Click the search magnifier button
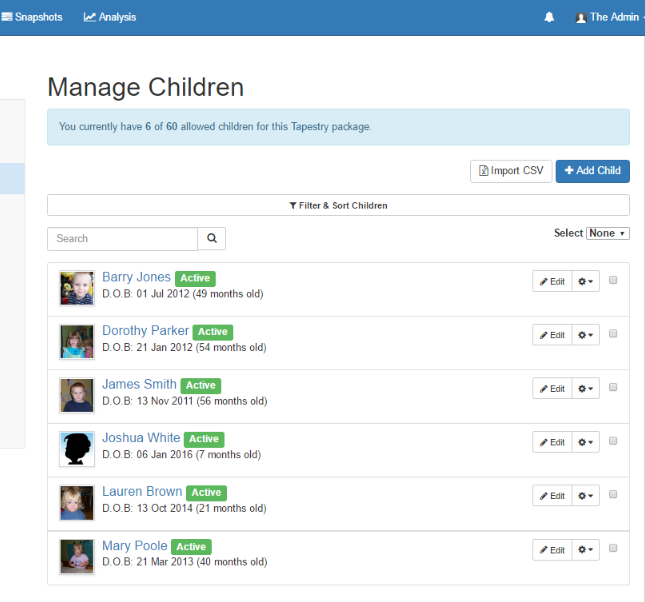This screenshot has height=602, width=645. point(212,238)
